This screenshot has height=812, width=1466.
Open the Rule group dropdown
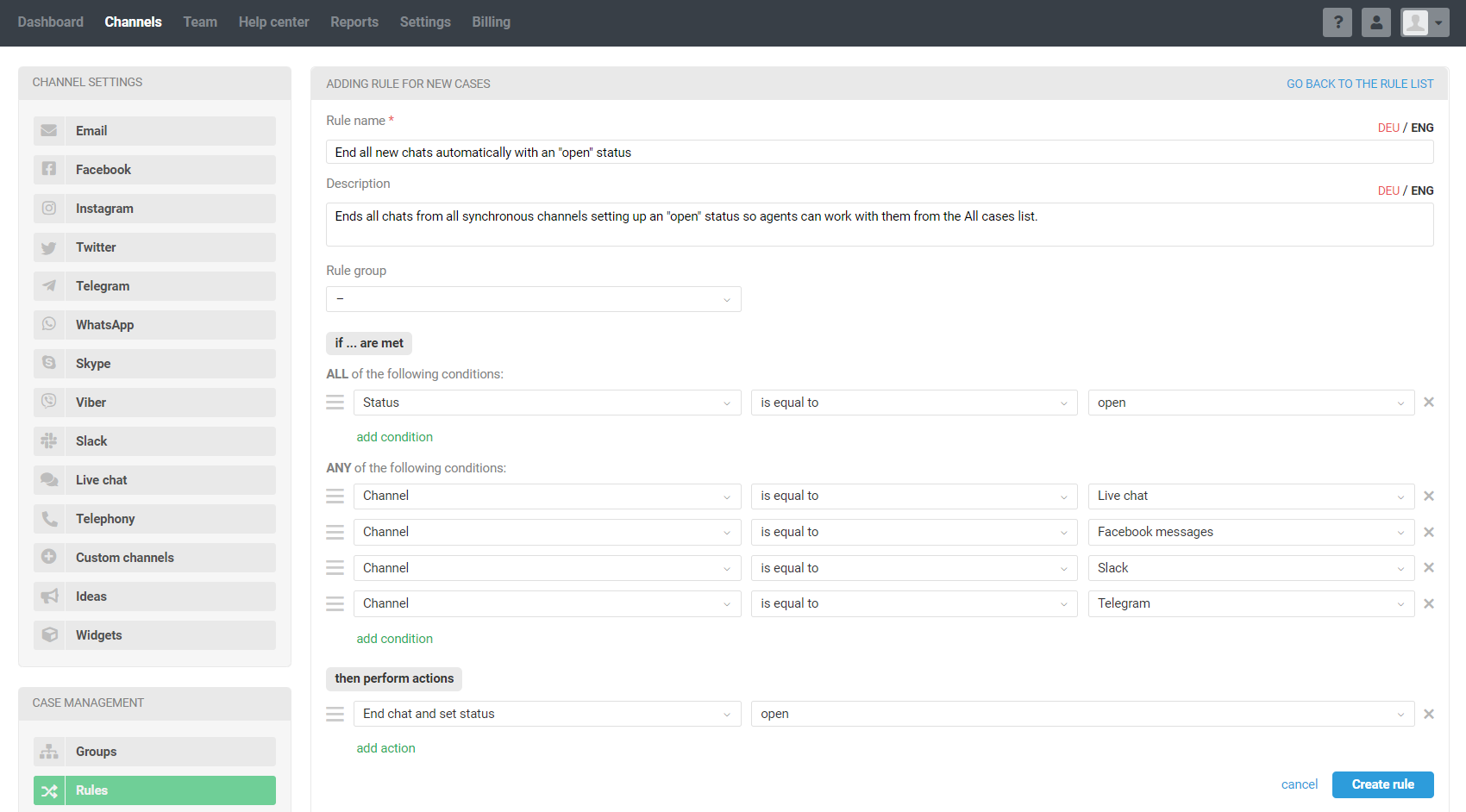point(534,299)
